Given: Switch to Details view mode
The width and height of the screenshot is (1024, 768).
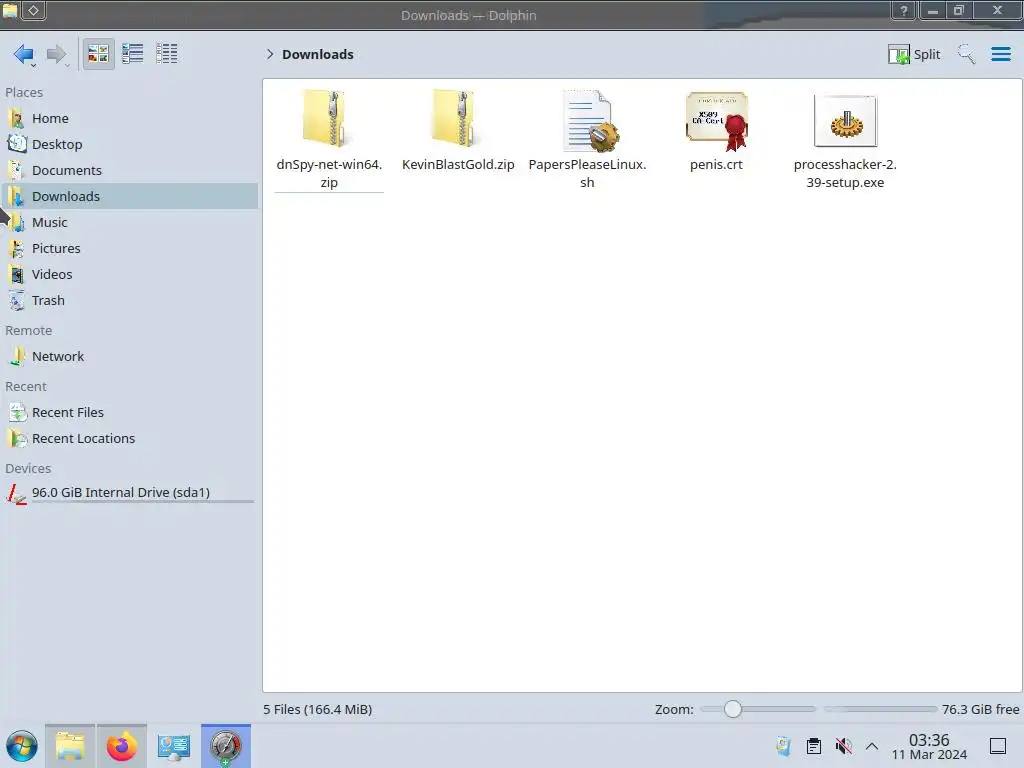Looking at the screenshot, I should tap(167, 54).
